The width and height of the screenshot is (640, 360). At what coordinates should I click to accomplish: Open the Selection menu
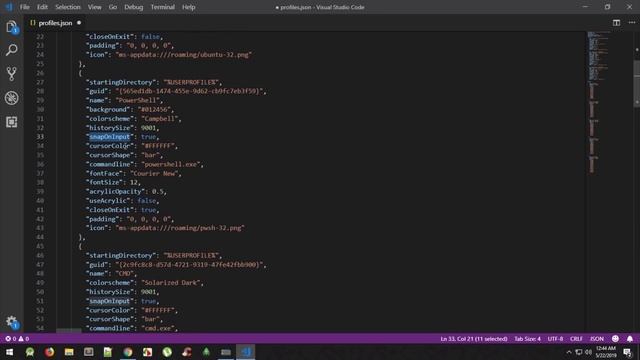pos(68,7)
